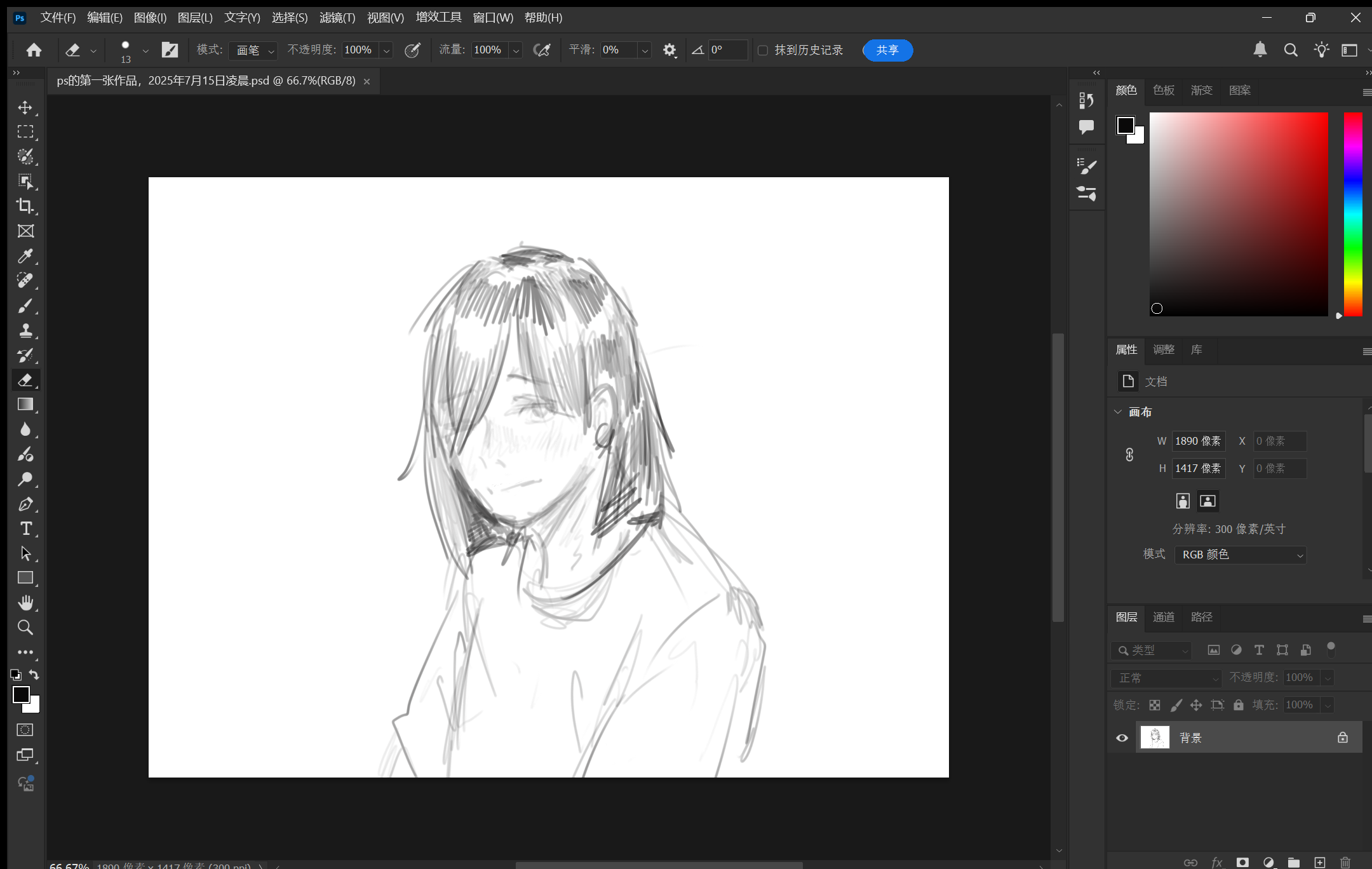Click the canvas width W field
This screenshot has height=869, width=1372.
[x=1198, y=441]
